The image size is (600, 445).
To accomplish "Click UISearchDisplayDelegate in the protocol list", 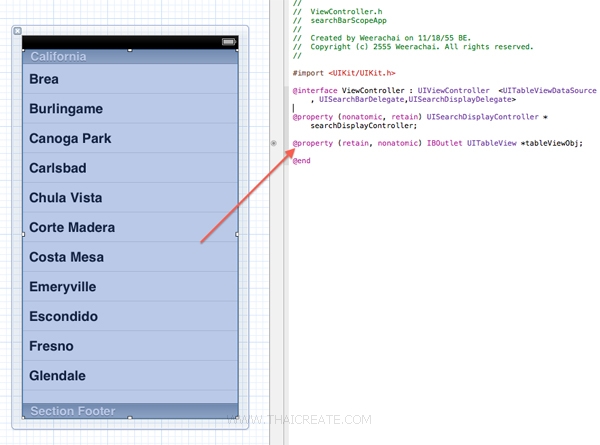I will [x=460, y=99].
